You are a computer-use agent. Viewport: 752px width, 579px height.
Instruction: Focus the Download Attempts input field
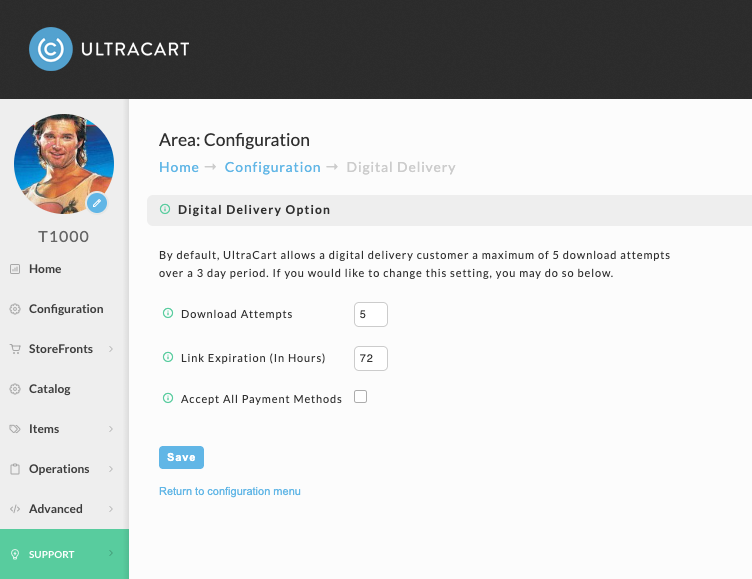click(371, 315)
